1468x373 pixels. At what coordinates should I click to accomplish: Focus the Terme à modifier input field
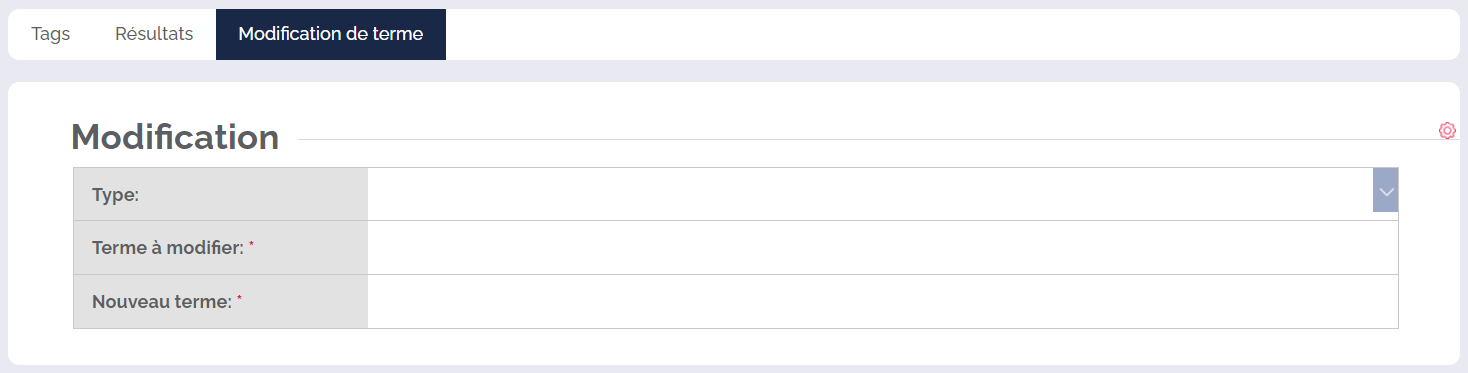882,248
